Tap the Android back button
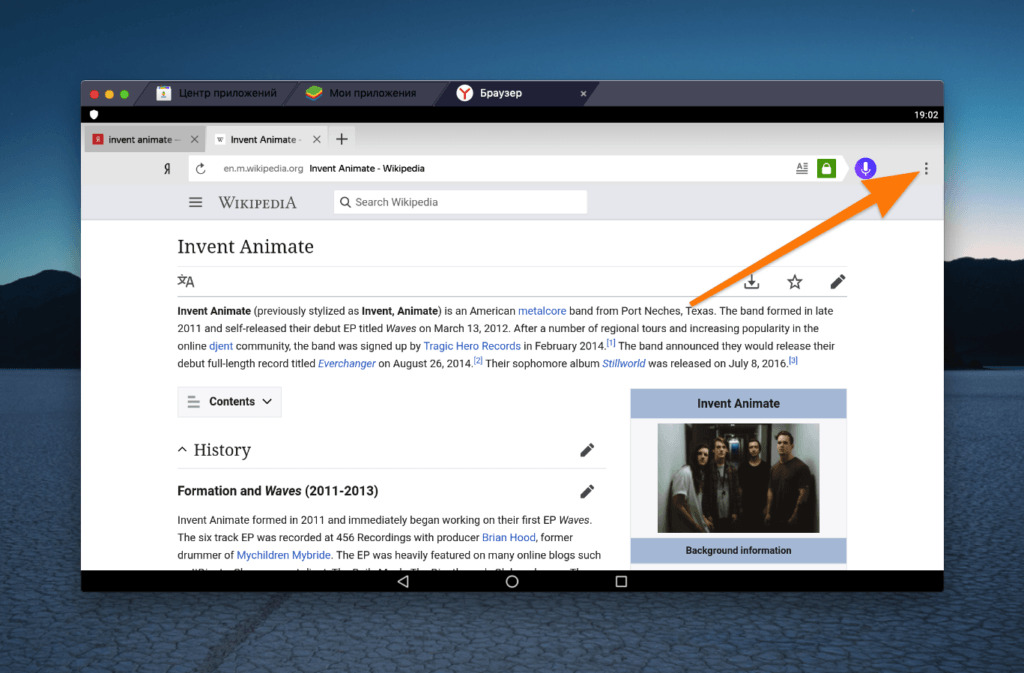The height and width of the screenshot is (673, 1024). [x=403, y=581]
